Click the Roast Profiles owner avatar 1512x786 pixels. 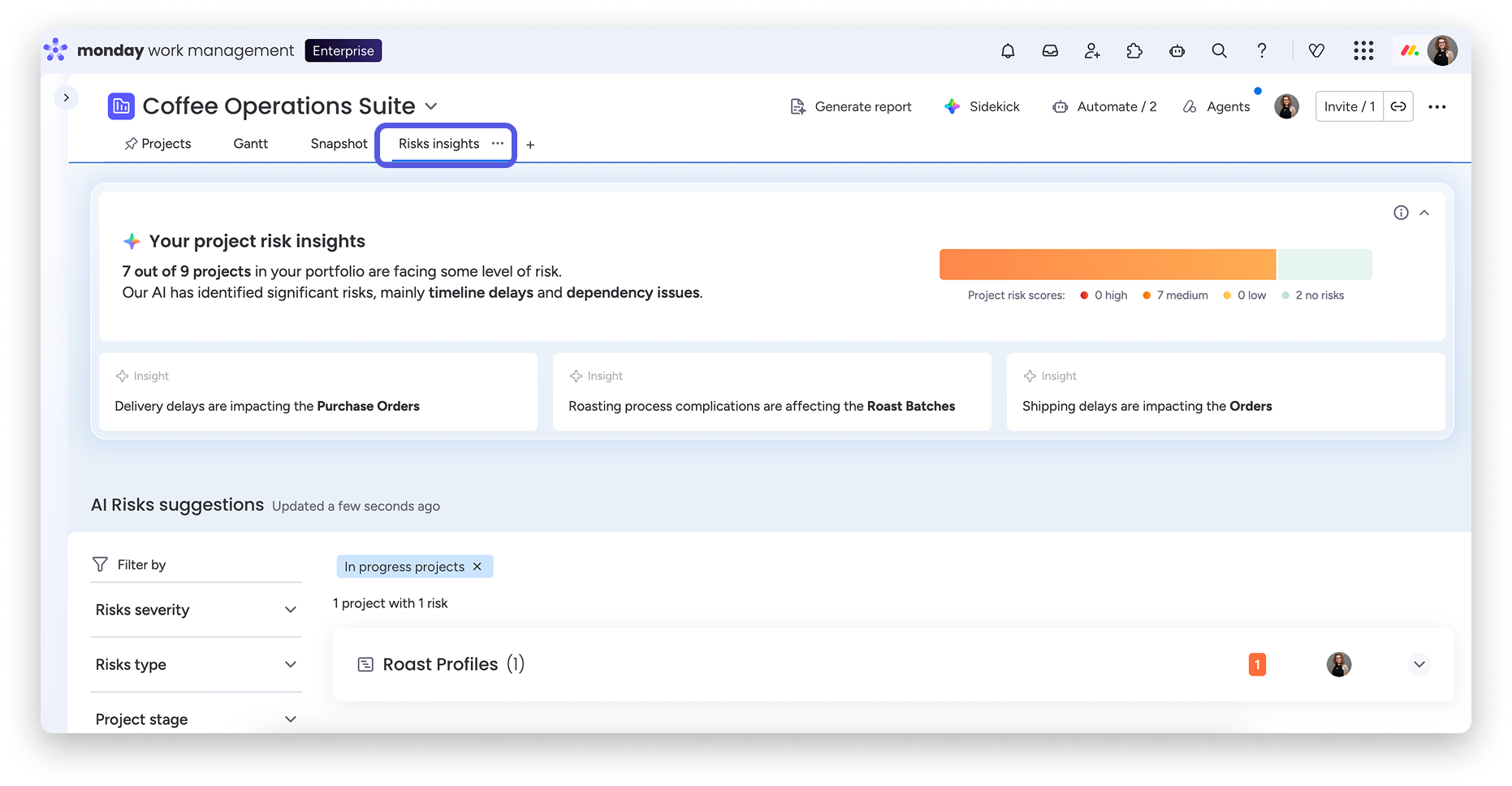click(1339, 664)
